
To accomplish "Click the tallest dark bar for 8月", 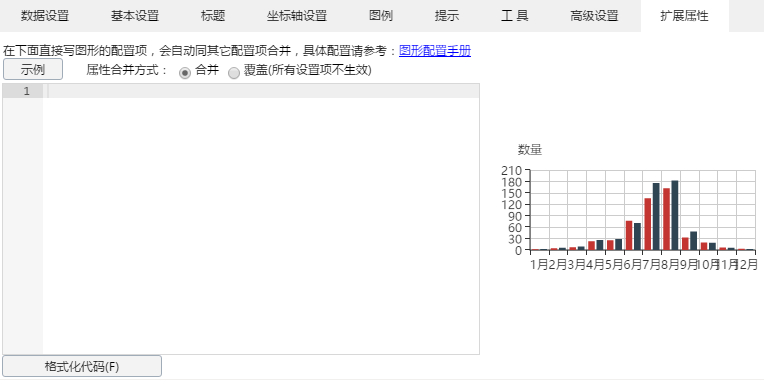I will (x=675, y=215).
